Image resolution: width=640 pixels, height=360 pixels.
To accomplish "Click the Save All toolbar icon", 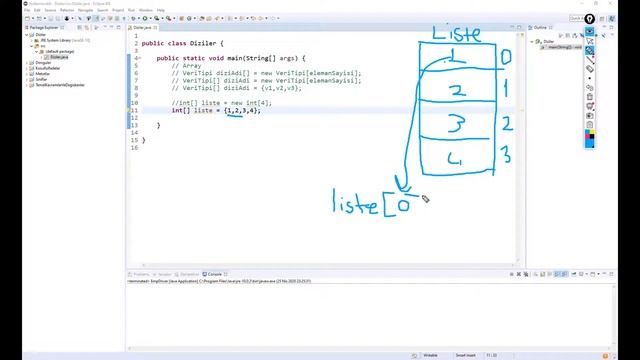I will (x=58, y=18).
